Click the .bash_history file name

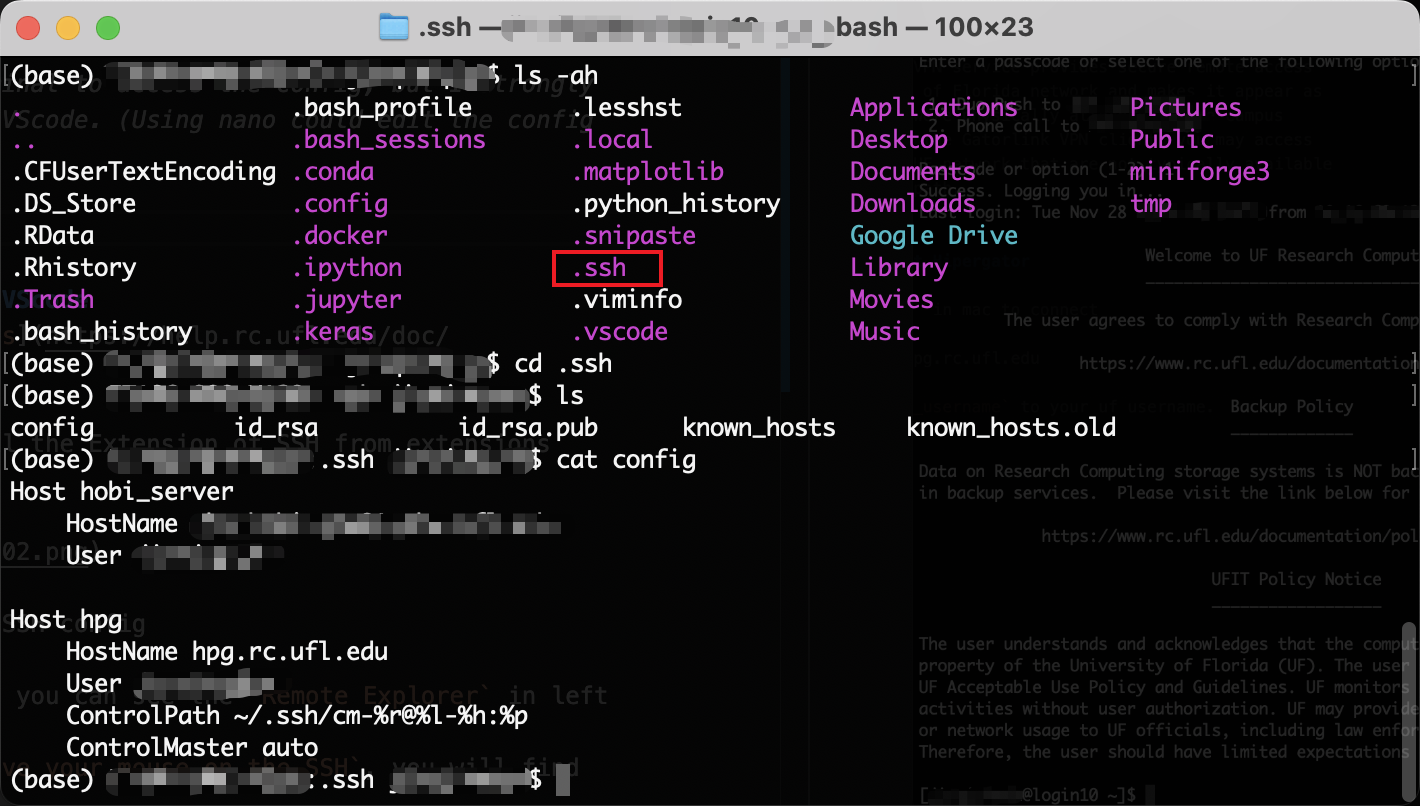coord(102,331)
